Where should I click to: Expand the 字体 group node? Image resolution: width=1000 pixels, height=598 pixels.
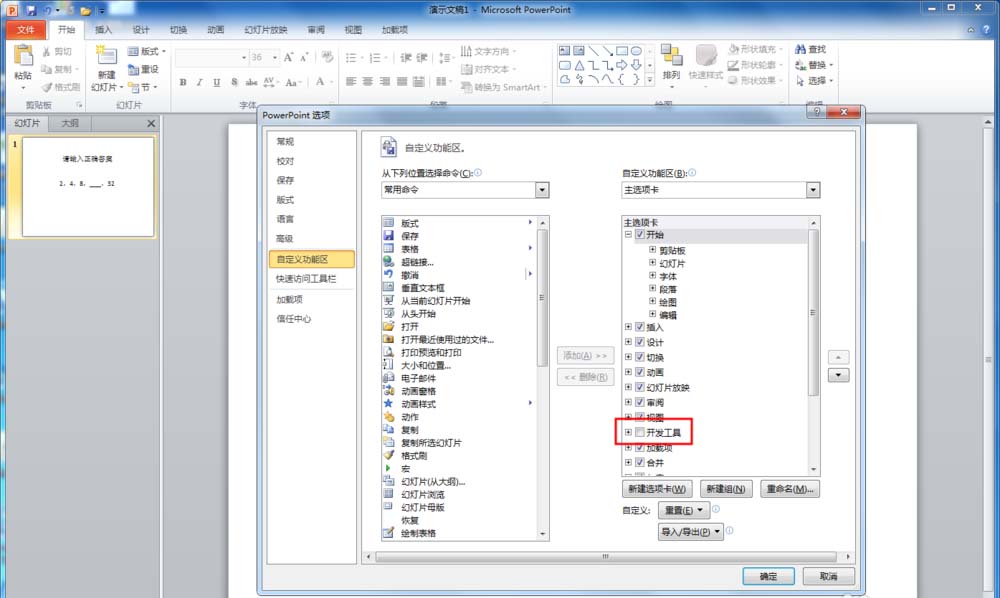pos(652,275)
